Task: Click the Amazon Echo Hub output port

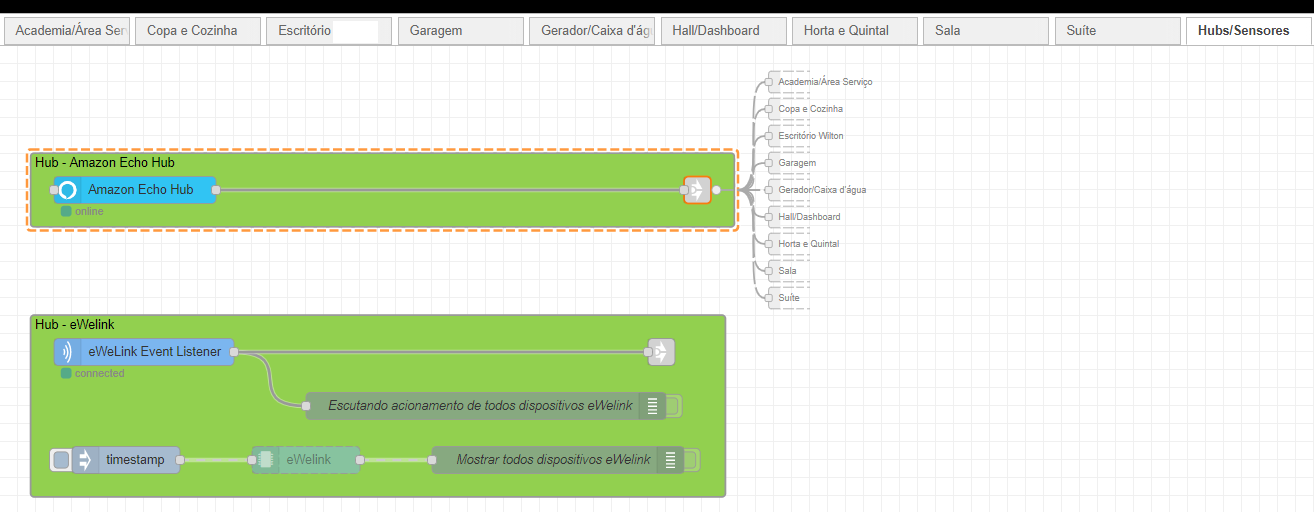Action: click(x=216, y=190)
